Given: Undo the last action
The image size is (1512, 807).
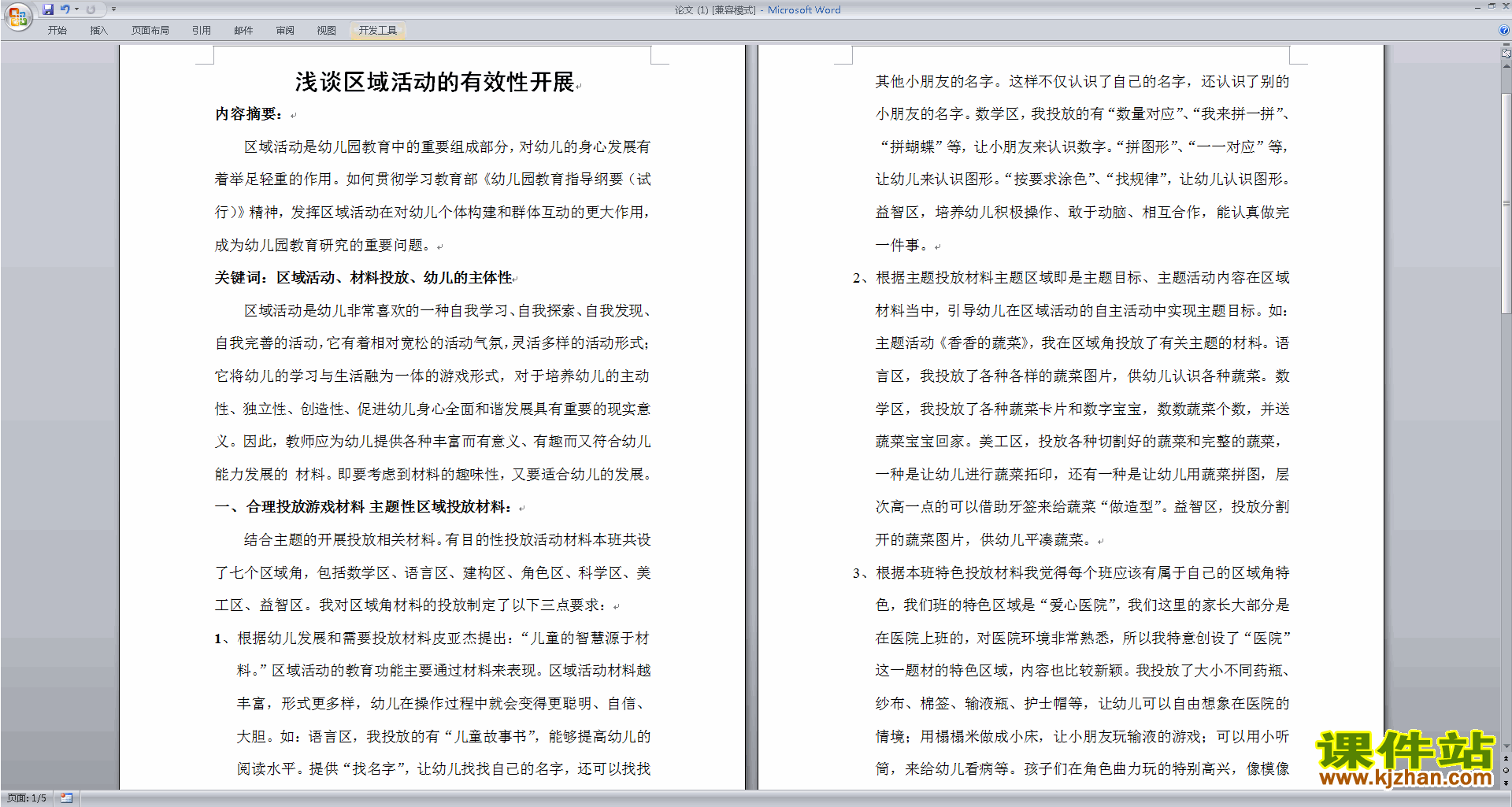Looking at the screenshot, I should (65, 9).
